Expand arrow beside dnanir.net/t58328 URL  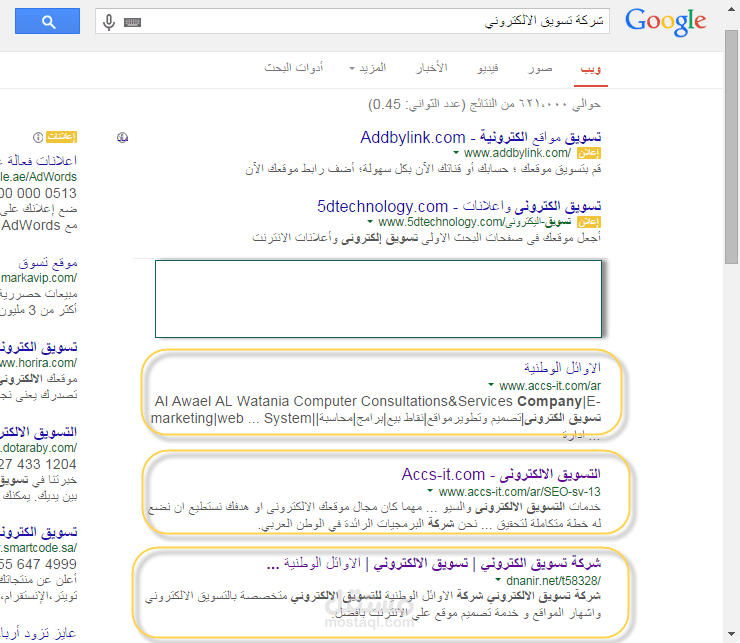click(x=498, y=579)
